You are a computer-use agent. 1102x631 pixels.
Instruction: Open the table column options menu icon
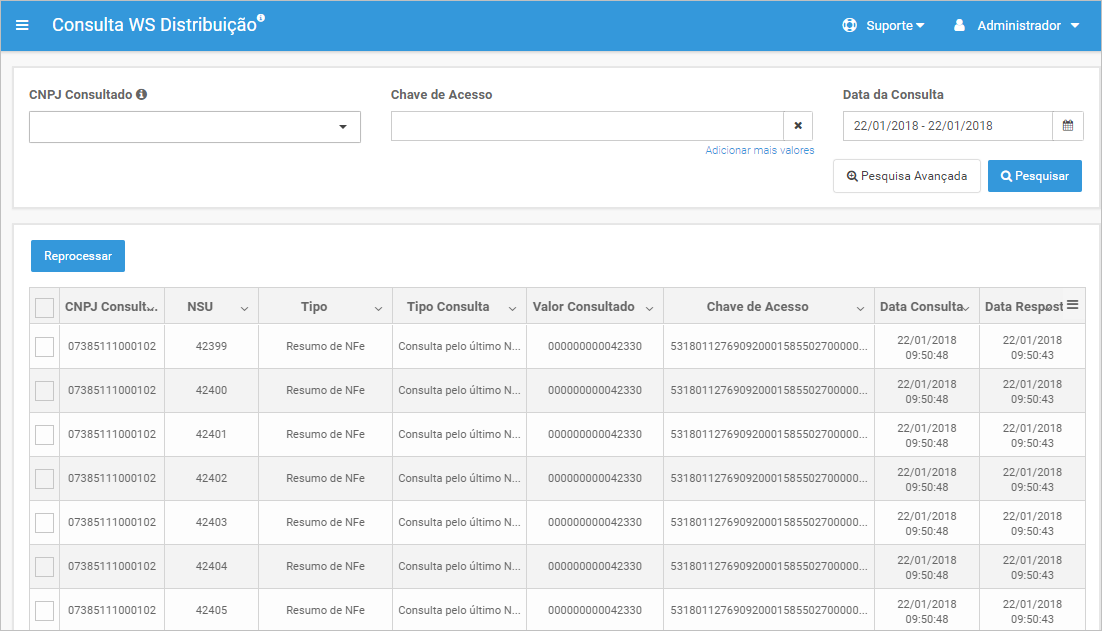tap(1072, 304)
